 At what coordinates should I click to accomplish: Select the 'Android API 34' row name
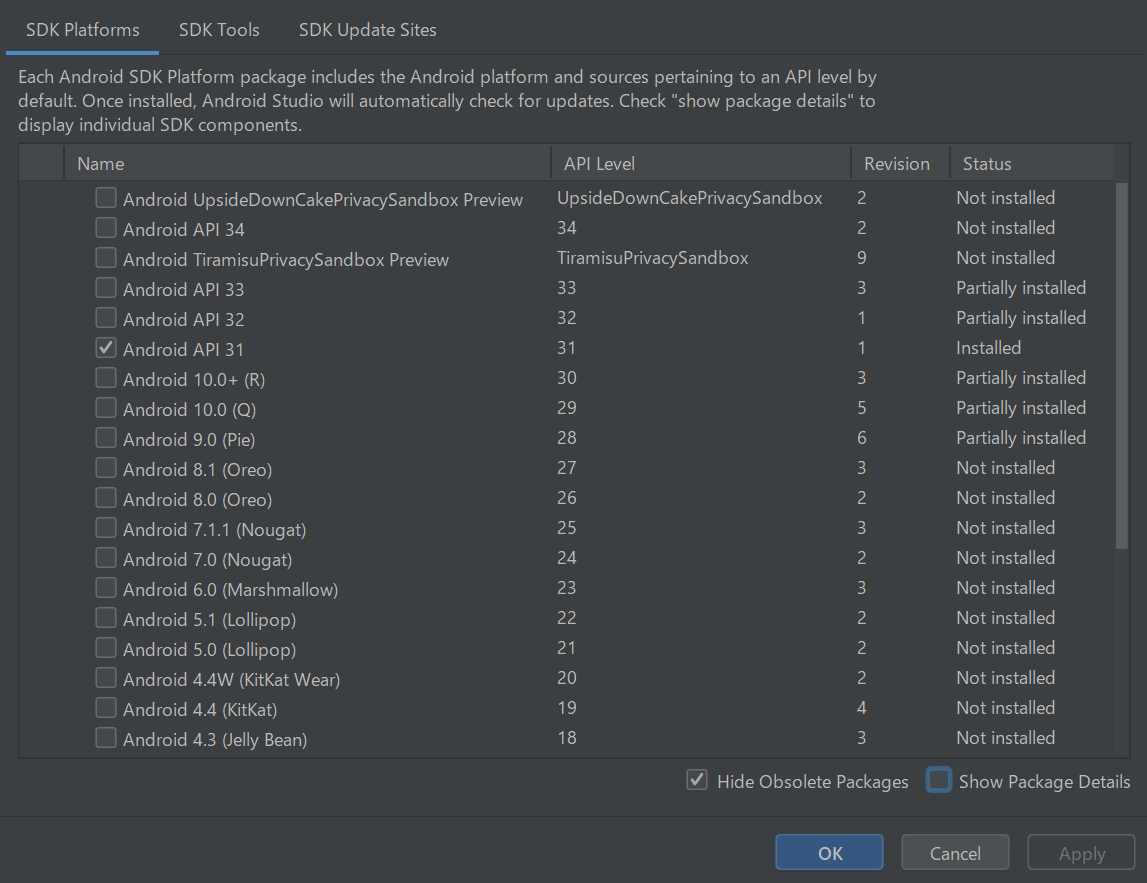184,230
